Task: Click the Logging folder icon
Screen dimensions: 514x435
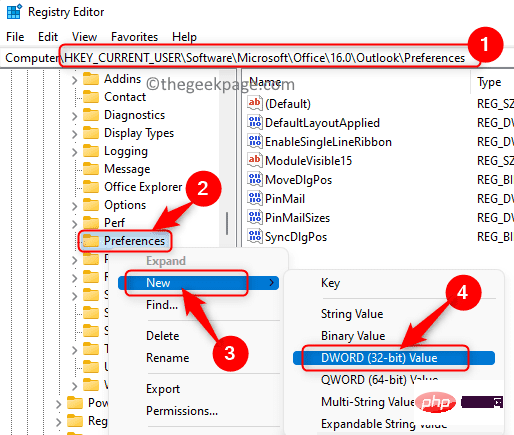Action: coord(91,151)
